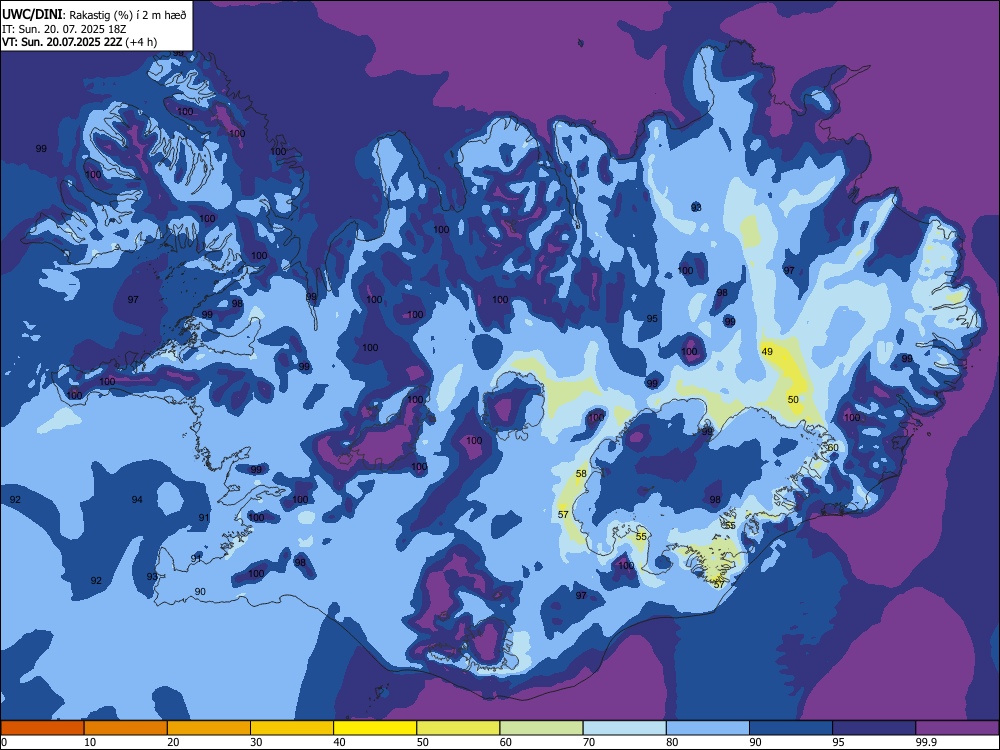Screen dimensions: 1000x750
Task: Click the pale blue 70–80 legend swatch
Action: [x=624, y=728]
